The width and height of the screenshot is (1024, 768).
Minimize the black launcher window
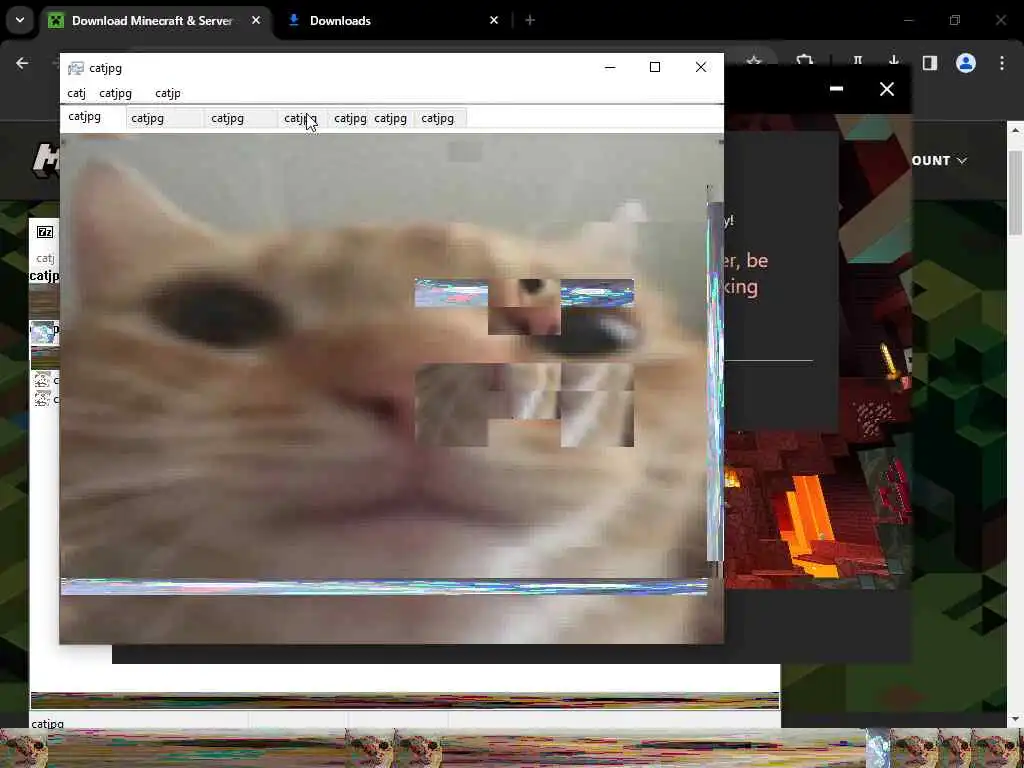[836, 88]
